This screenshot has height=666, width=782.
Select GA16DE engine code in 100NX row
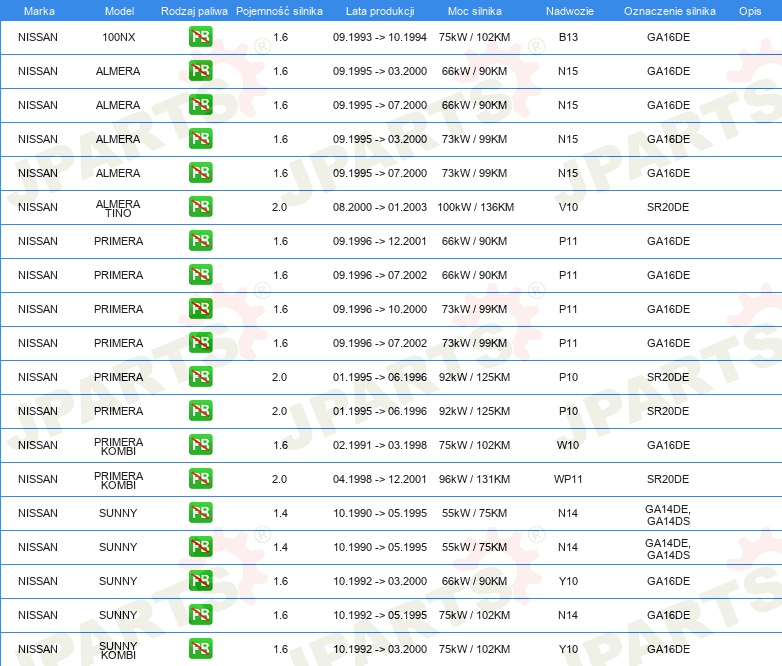coord(668,37)
